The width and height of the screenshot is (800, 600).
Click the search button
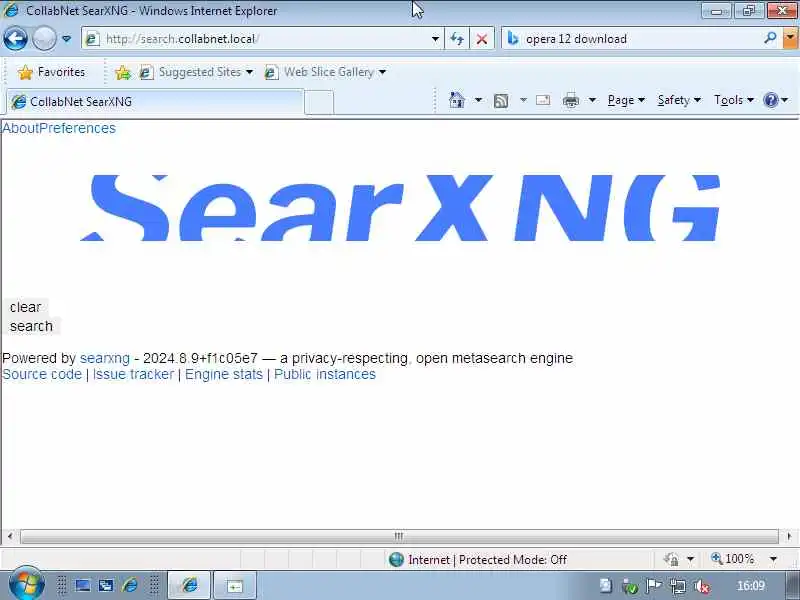click(31, 326)
